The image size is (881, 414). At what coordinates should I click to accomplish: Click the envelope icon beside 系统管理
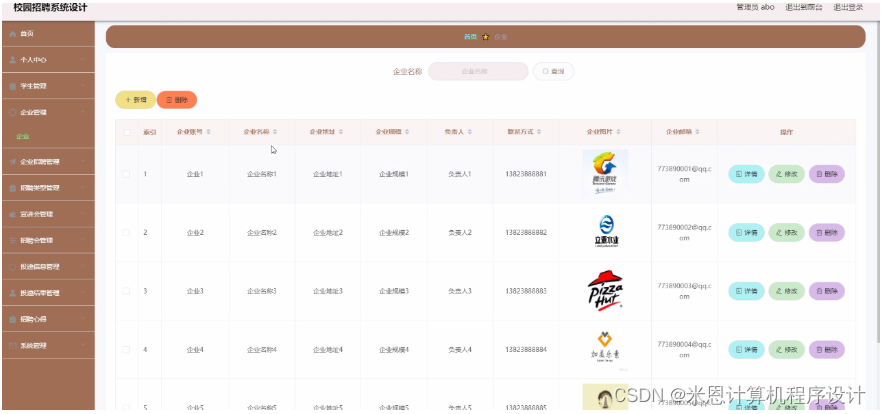pyautogui.click(x=12, y=345)
